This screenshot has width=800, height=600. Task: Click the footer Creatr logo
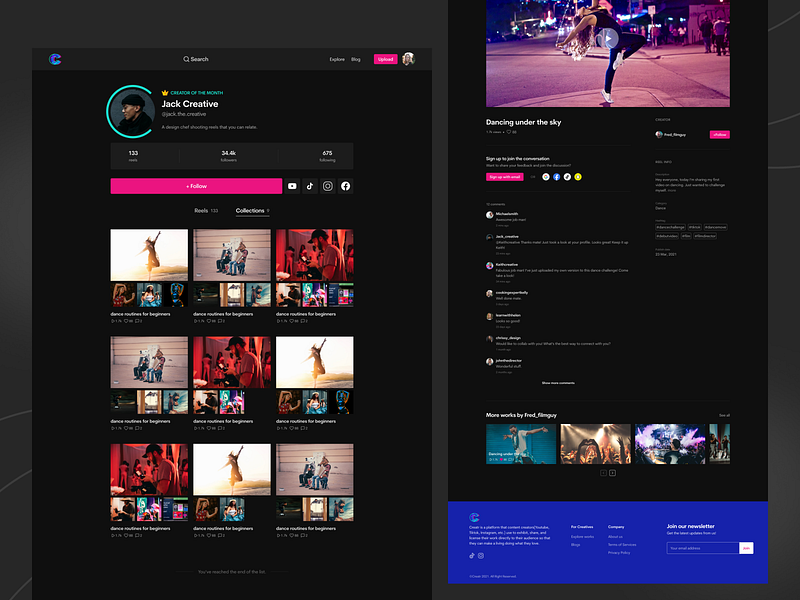click(x=474, y=517)
